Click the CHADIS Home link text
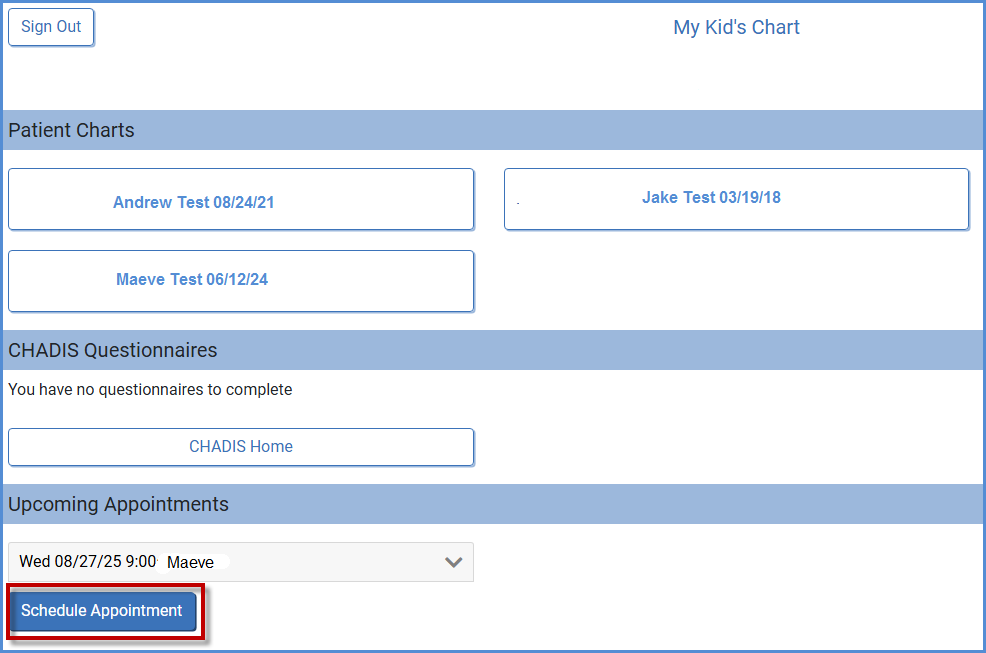This screenshot has height=653, width=986. pyautogui.click(x=241, y=447)
